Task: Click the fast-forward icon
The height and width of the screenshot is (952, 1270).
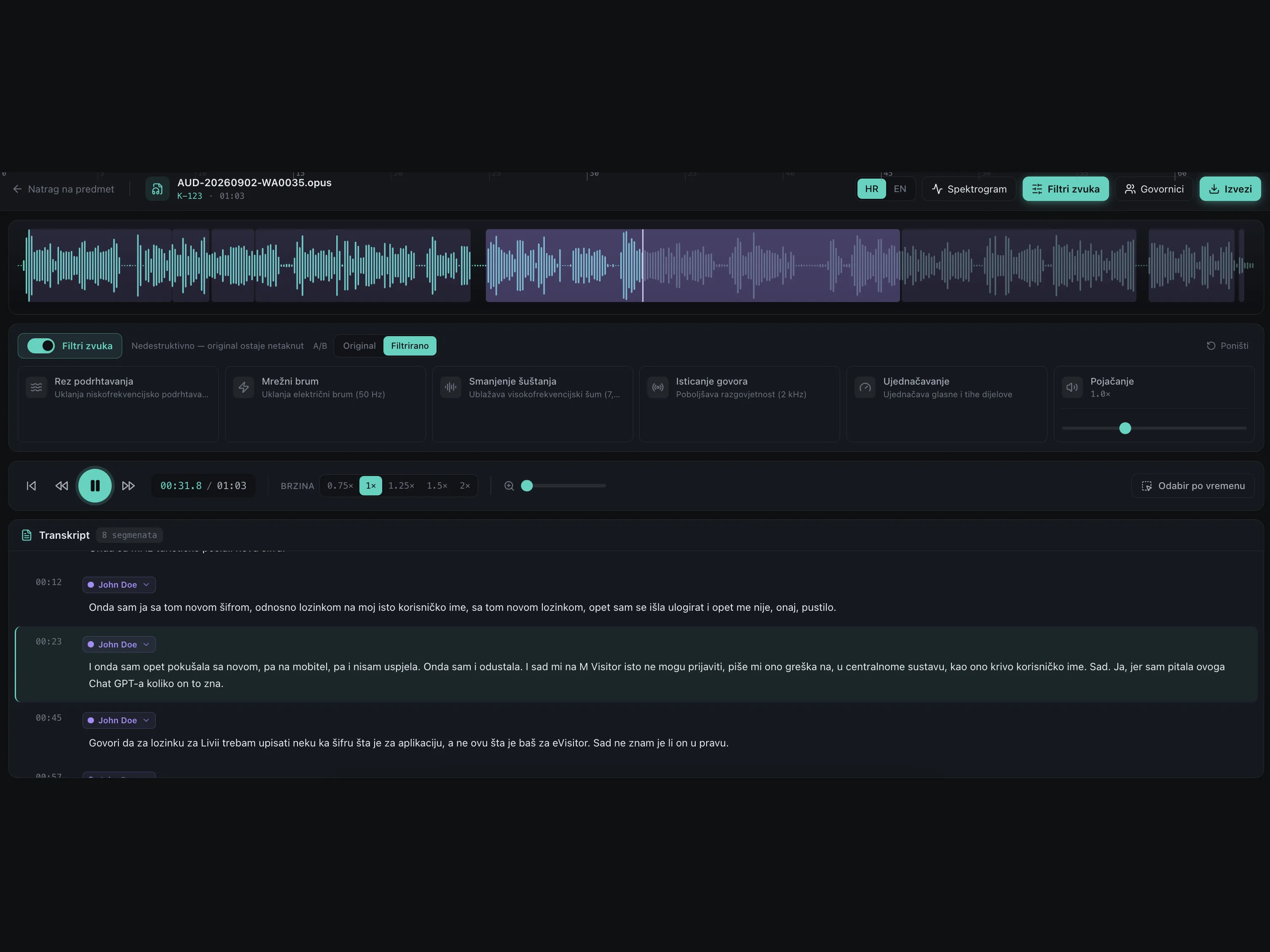Action: (x=128, y=485)
